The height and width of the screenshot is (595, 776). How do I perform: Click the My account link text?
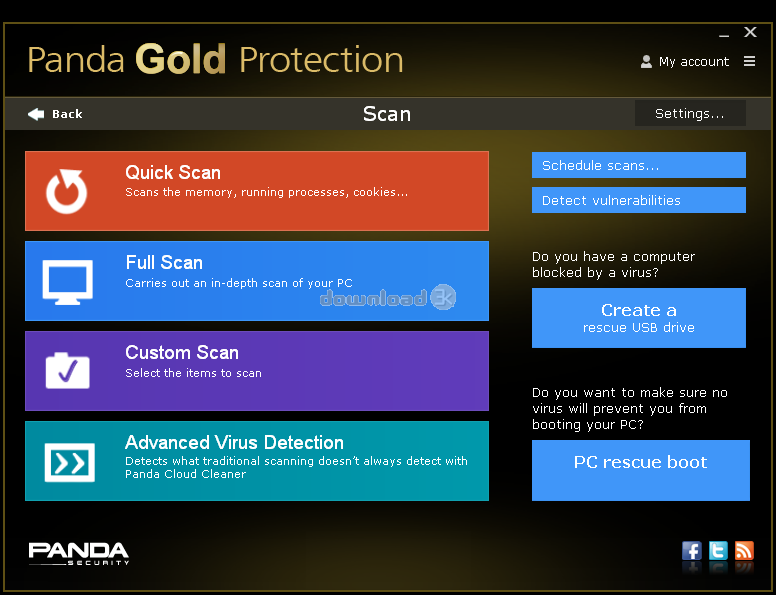pos(694,62)
